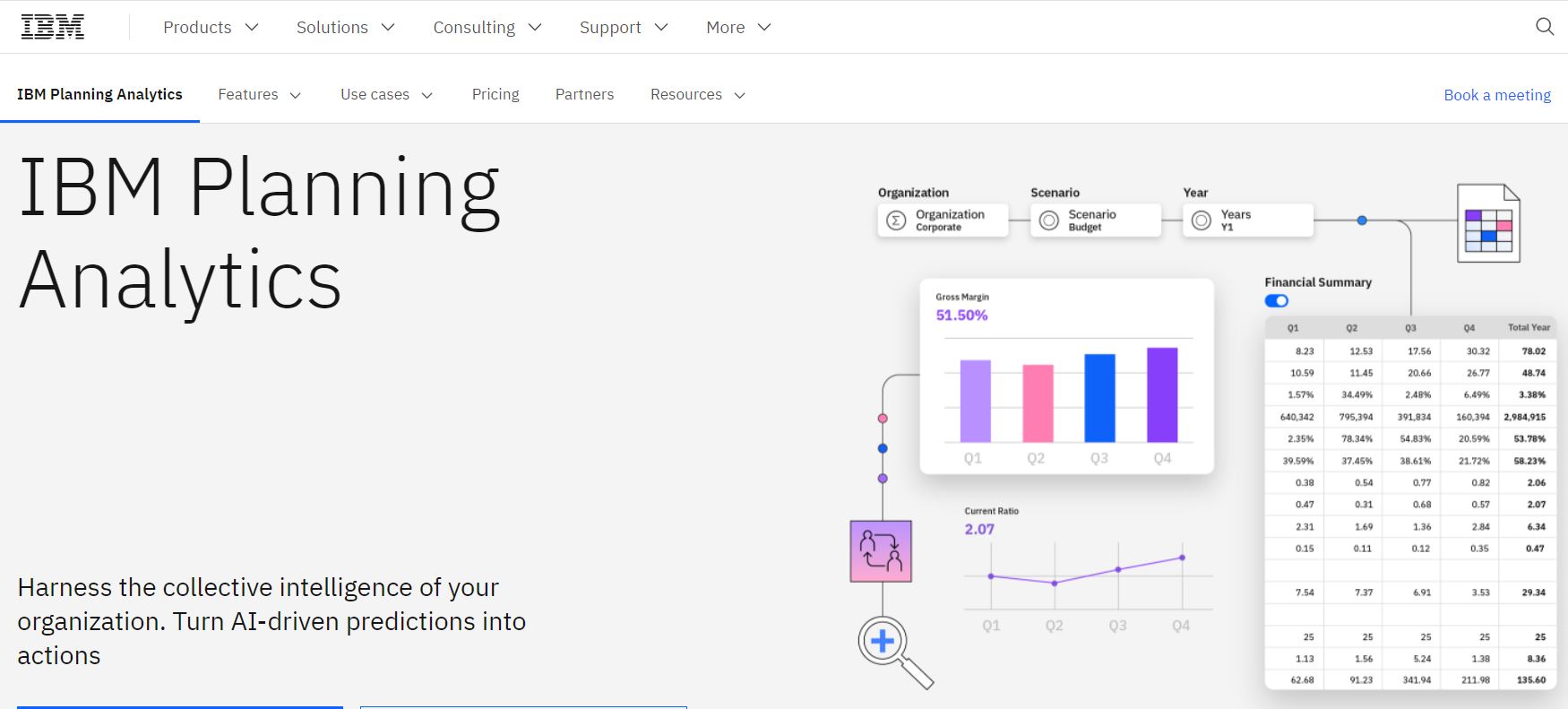
Task: Go to the Partners tab
Action: (584, 95)
